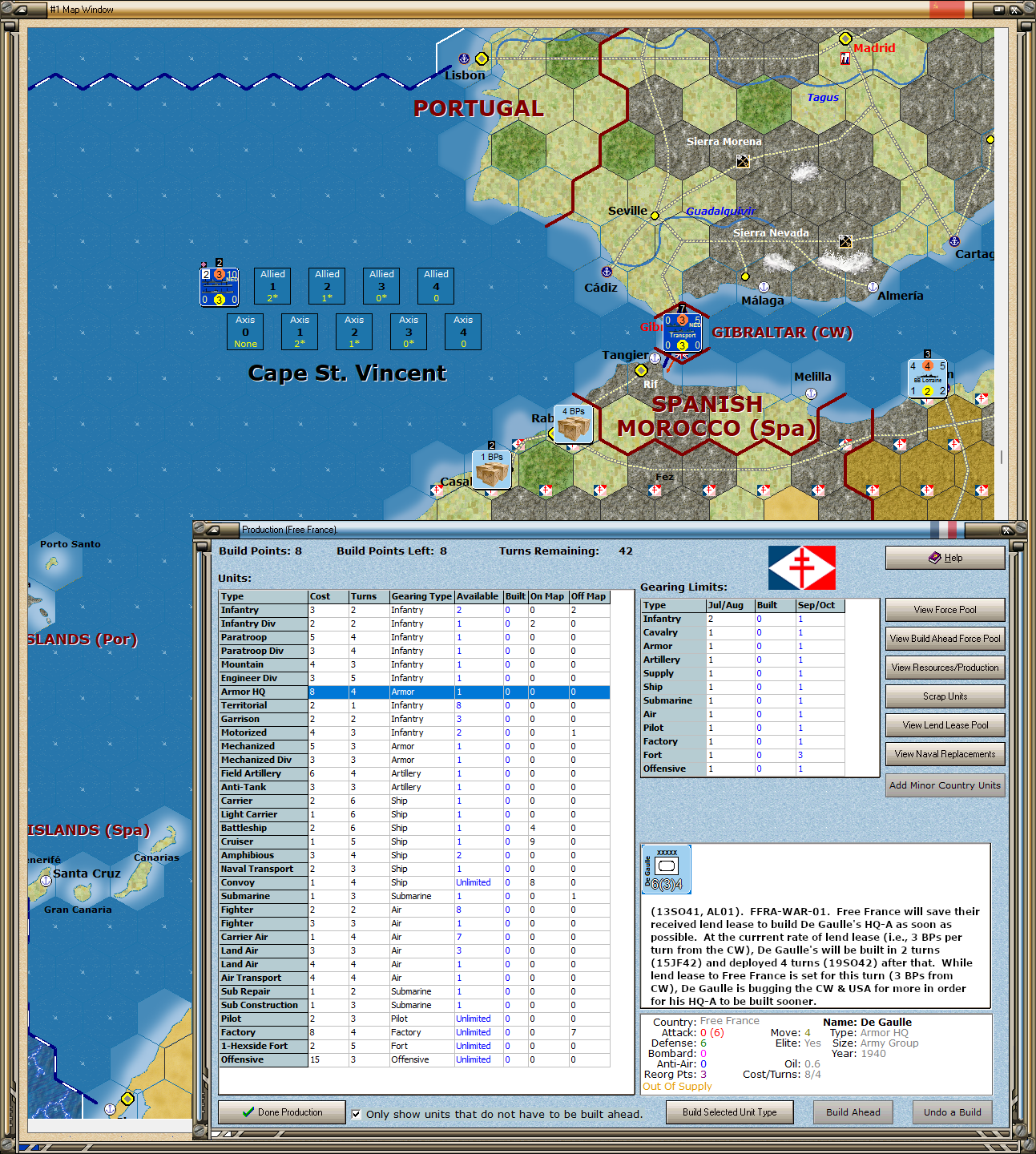Click the Sierra Morena resource icon

tap(744, 161)
